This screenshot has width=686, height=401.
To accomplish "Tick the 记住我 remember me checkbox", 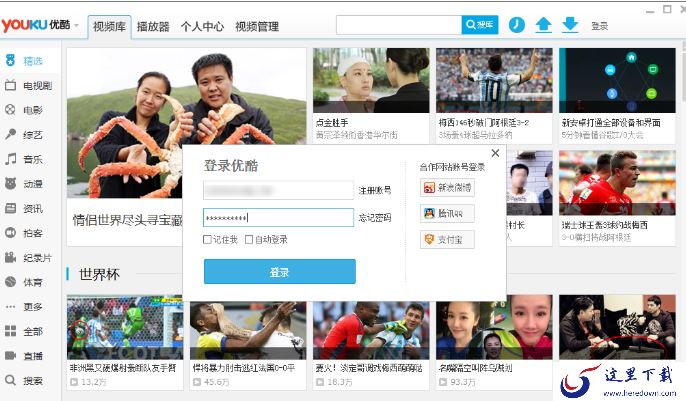I will [x=207, y=239].
